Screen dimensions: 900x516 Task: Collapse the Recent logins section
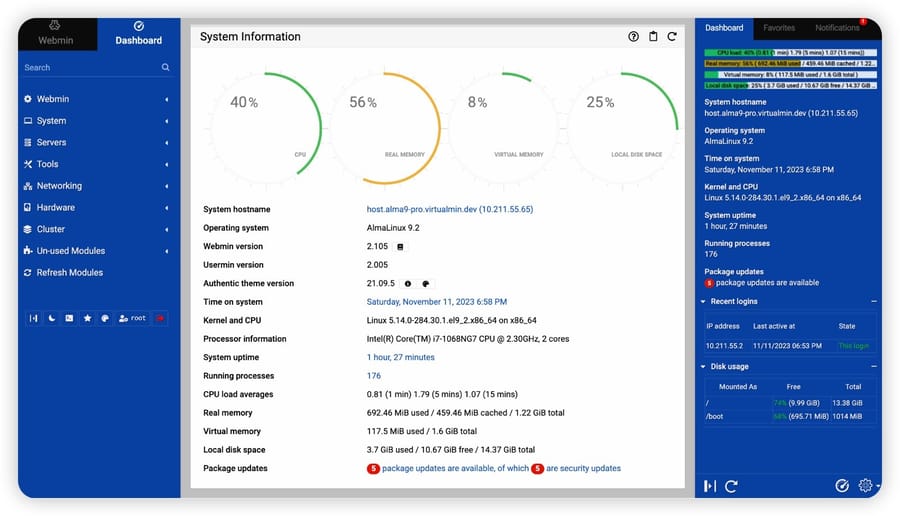pos(874,301)
